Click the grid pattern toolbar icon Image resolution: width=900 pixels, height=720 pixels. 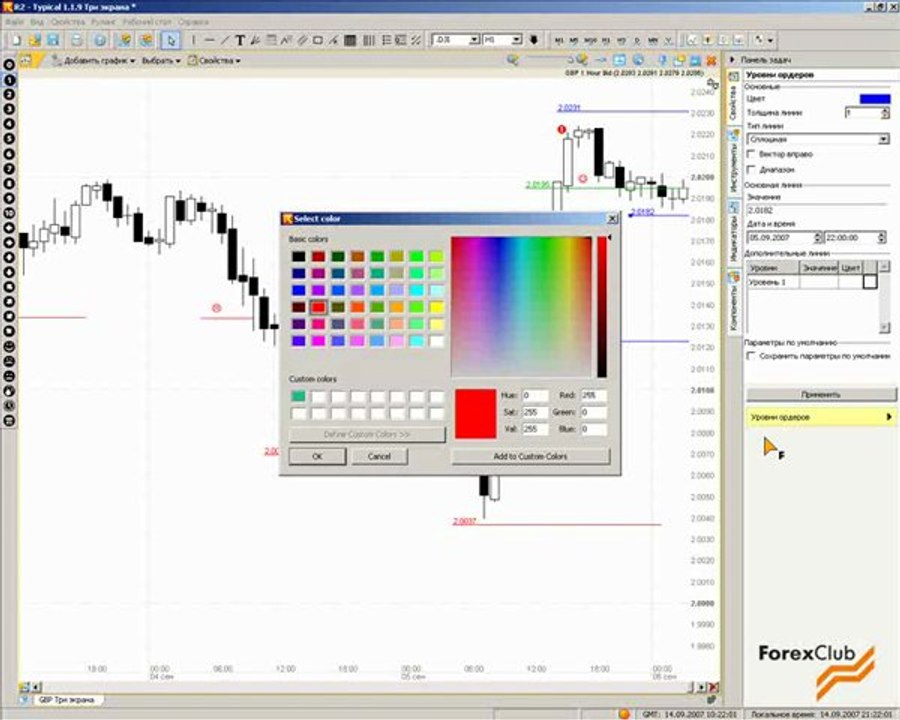[x=350, y=40]
